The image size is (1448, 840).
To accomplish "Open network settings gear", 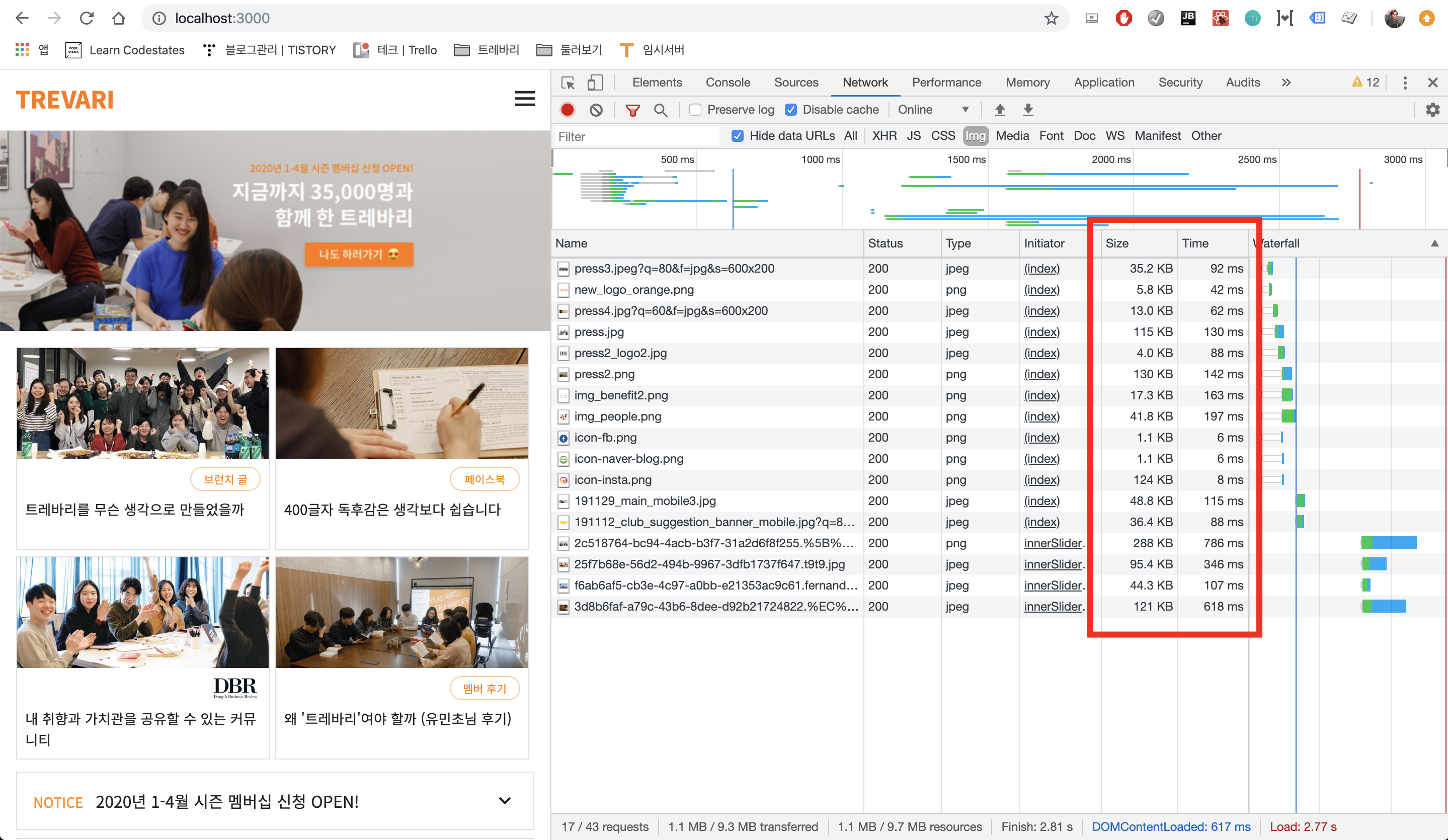I will (1432, 110).
